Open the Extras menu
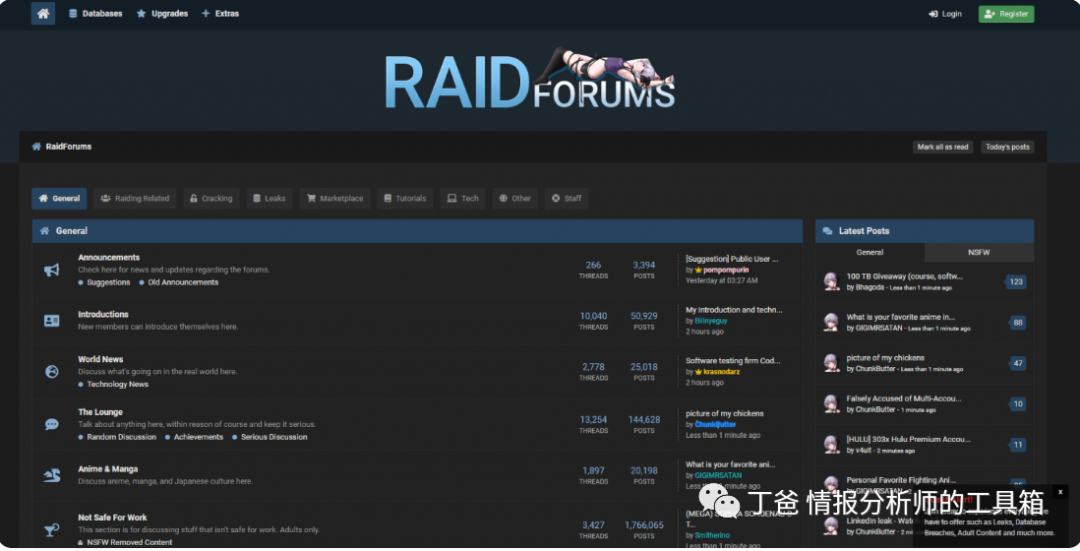Viewport: 1080px width, 551px height. tap(220, 14)
